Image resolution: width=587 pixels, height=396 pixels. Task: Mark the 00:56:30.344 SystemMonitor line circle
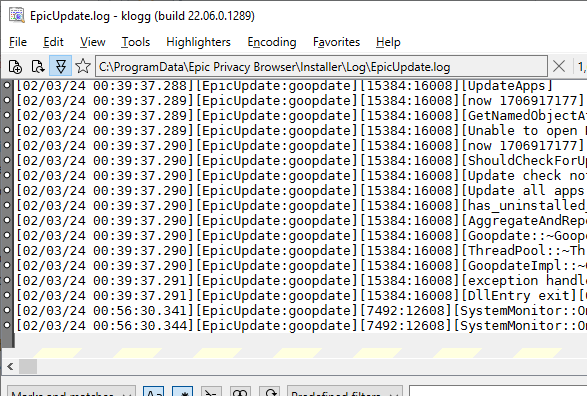pos(7,325)
